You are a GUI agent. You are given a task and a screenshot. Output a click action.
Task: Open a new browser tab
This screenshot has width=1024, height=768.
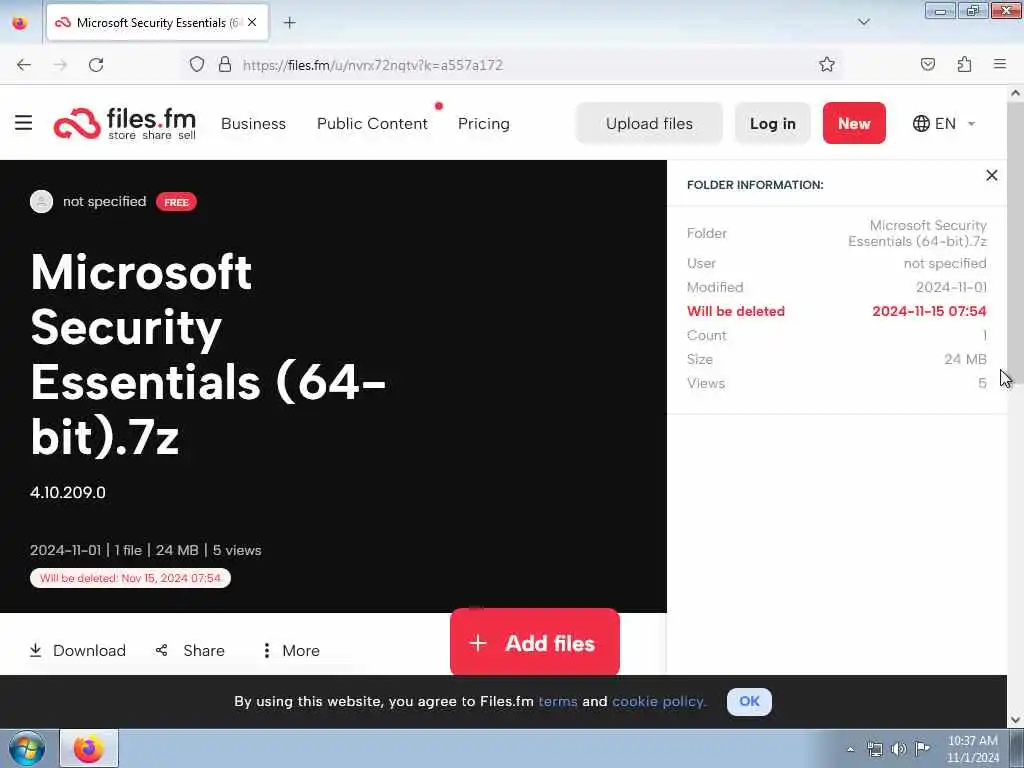[x=289, y=23]
